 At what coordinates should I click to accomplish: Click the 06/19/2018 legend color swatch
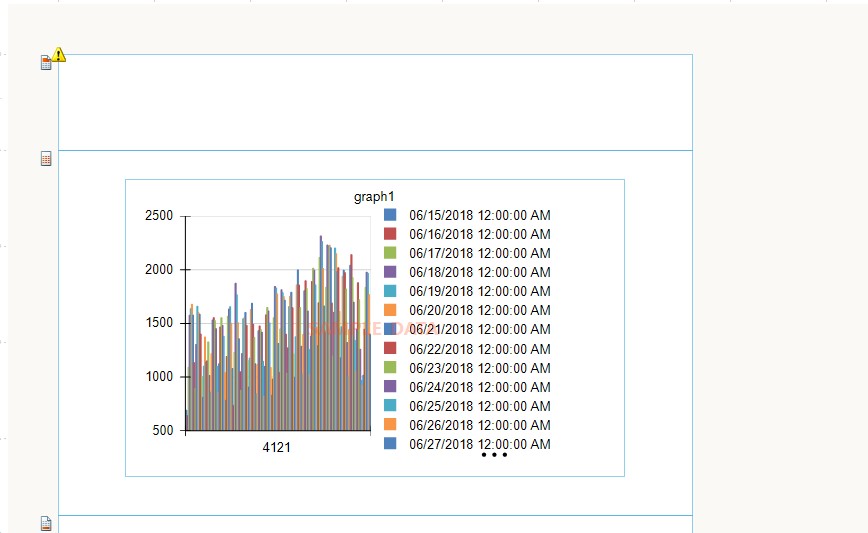[390, 291]
